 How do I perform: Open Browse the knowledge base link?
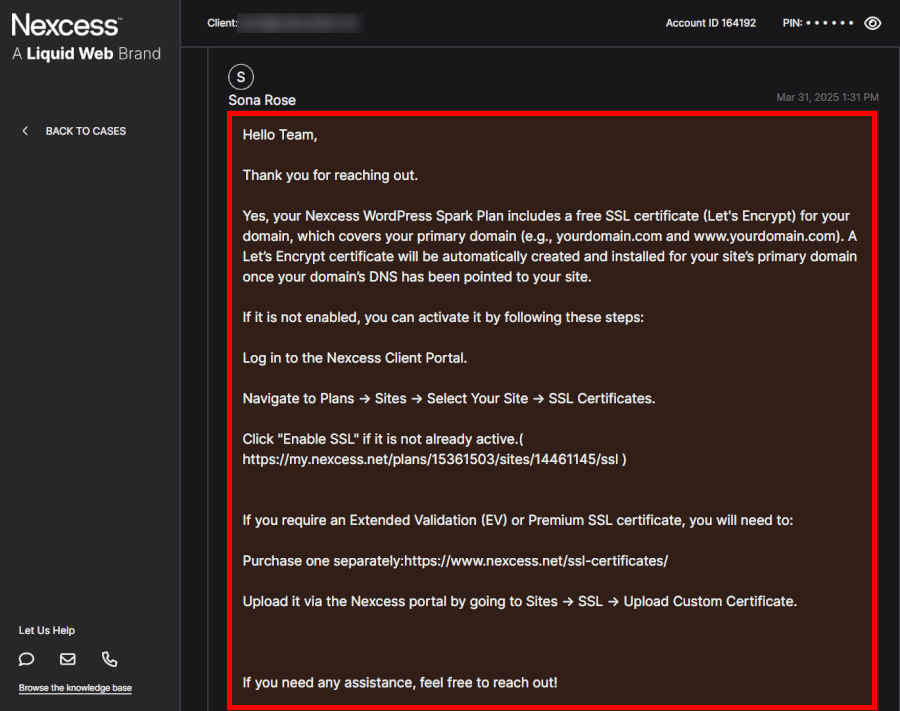[x=75, y=687]
